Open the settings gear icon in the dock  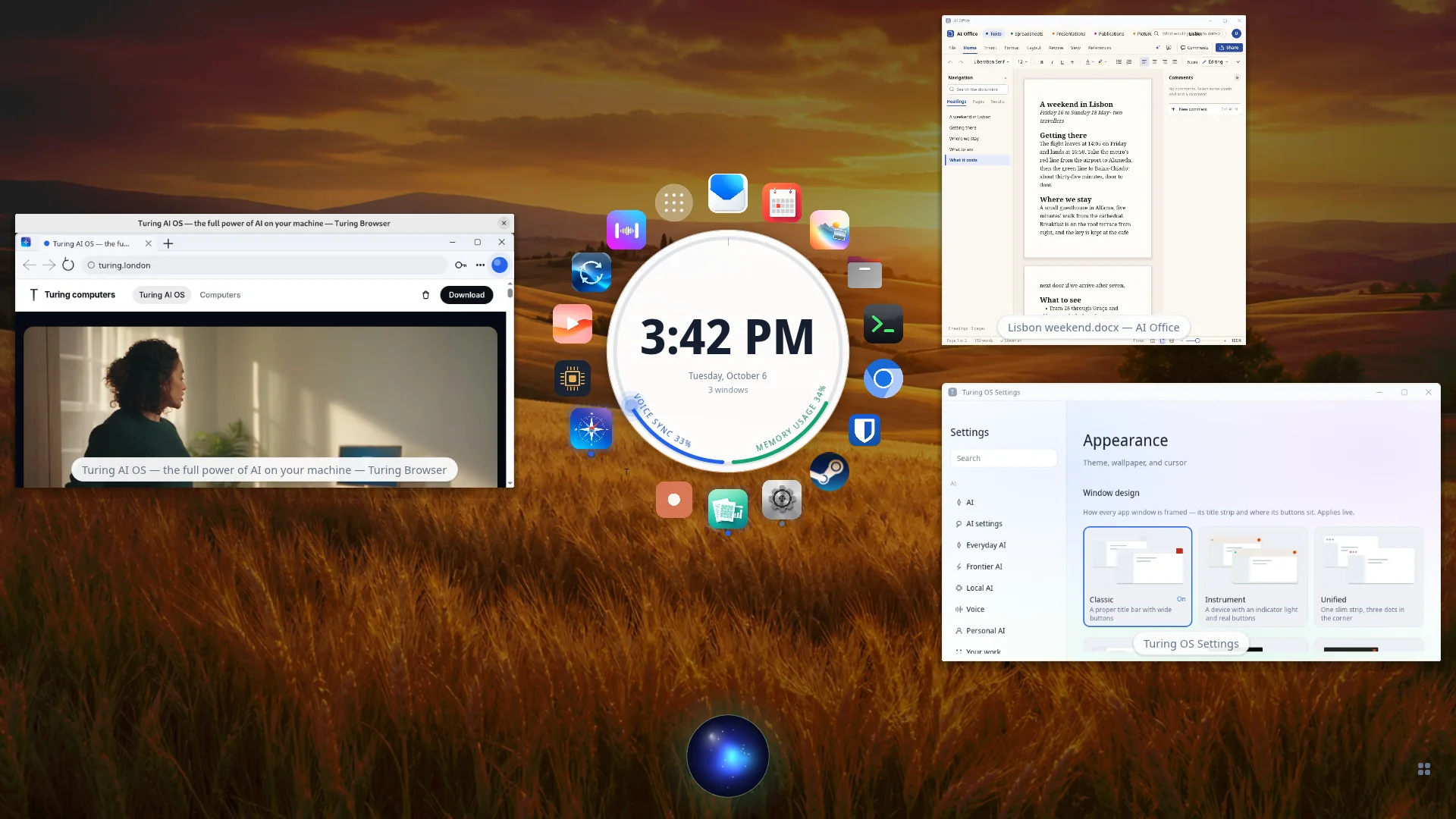782,499
